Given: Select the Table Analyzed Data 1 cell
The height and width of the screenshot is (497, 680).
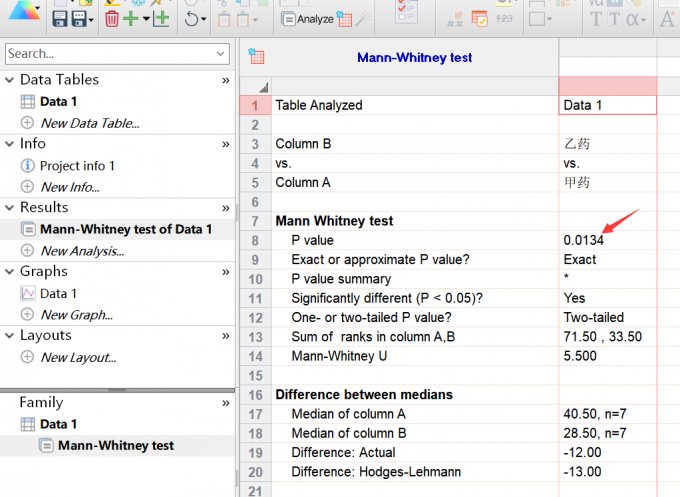Looking at the screenshot, I should coord(608,105).
